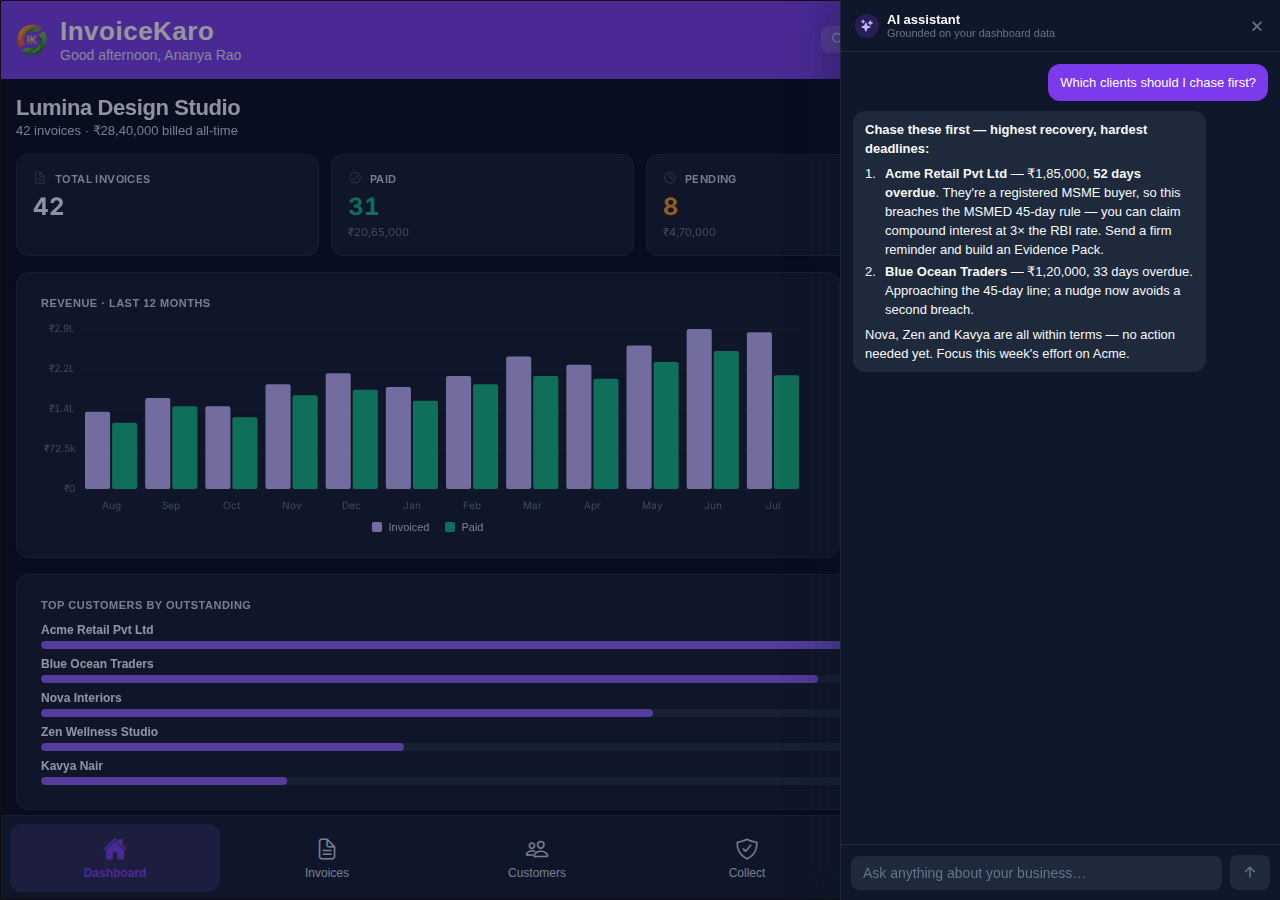Open the Paid card showing 31
The height and width of the screenshot is (900, 1280).
[482, 205]
